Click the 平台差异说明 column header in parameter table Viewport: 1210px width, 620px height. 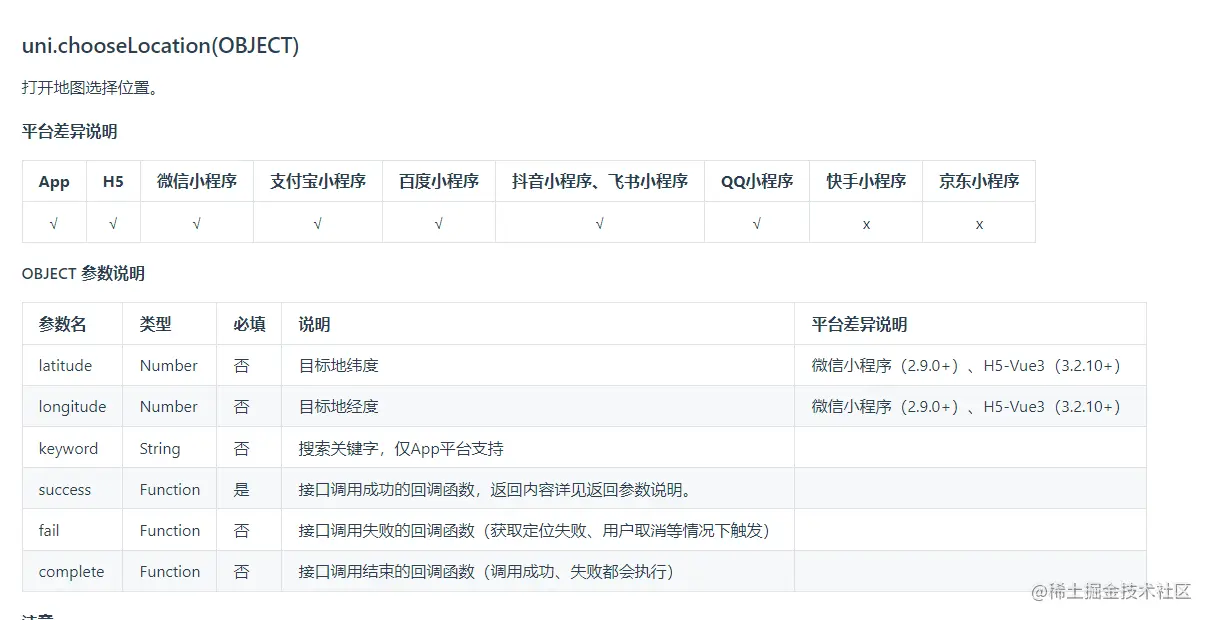859,324
